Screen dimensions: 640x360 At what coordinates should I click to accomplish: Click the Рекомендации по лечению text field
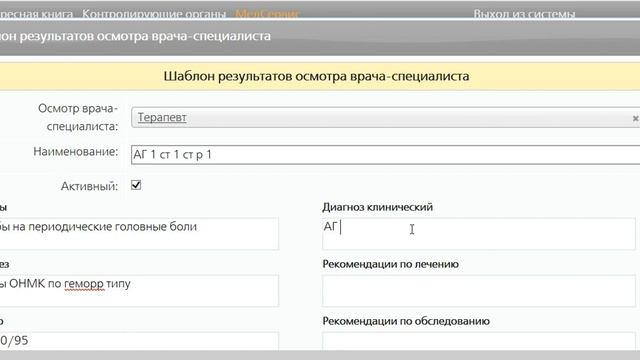pyautogui.click(x=479, y=291)
